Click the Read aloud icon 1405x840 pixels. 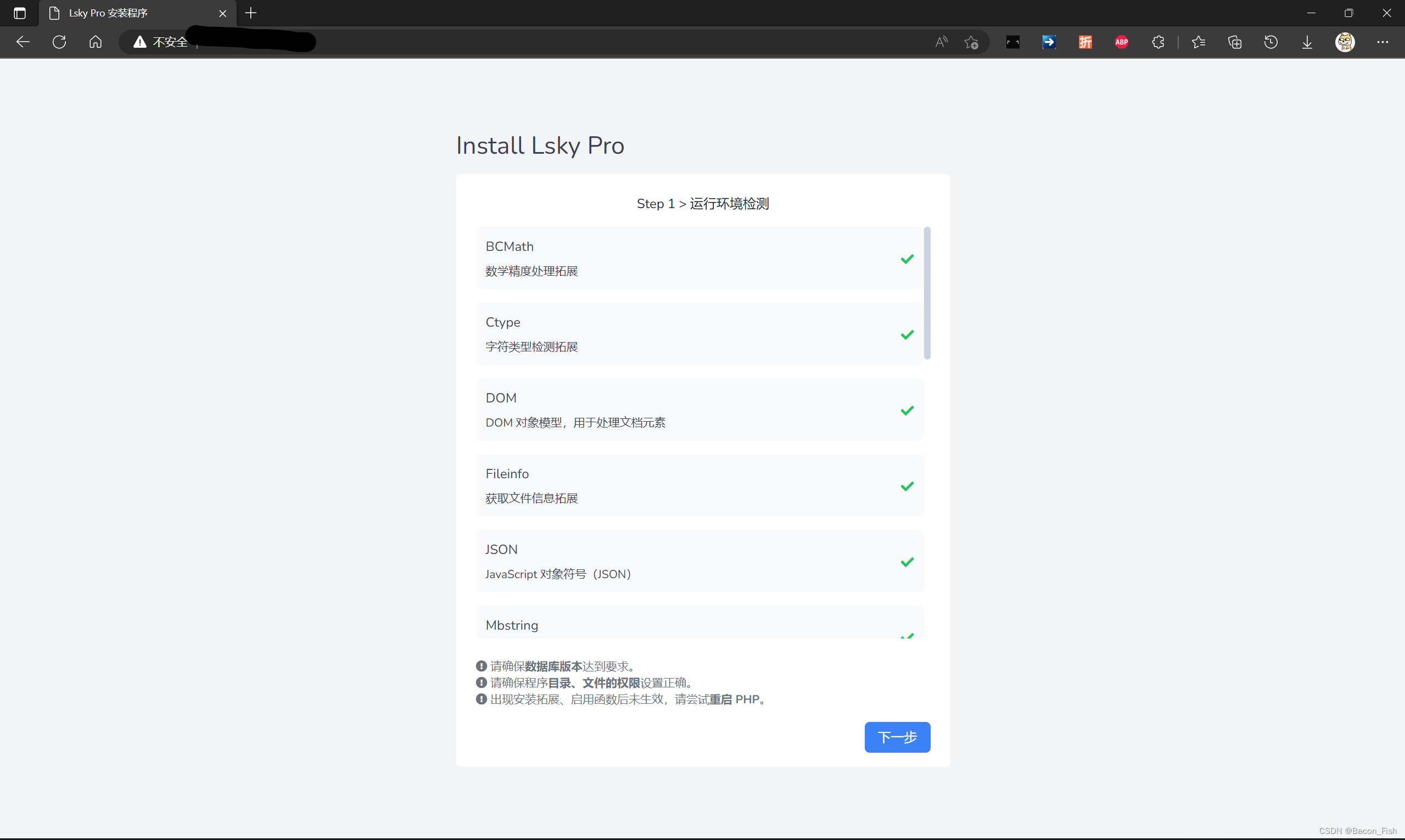[941, 42]
